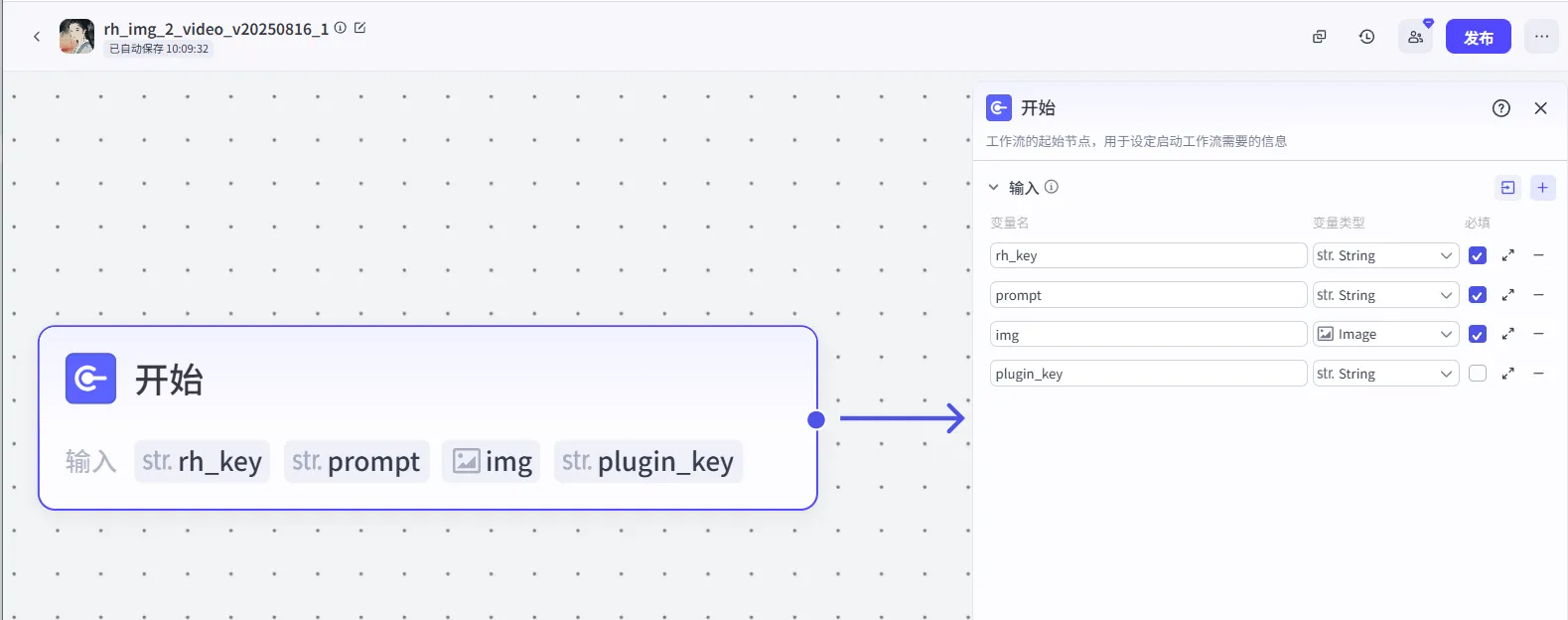The width and height of the screenshot is (1568, 620).
Task: Remove the plugin_key variable row
Action: point(1538,374)
